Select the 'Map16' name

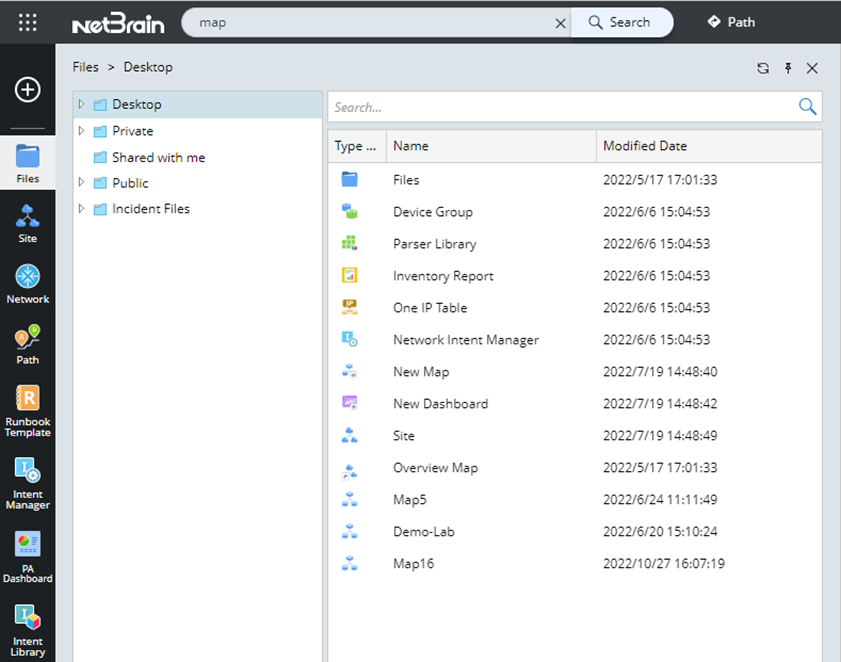pos(414,564)
